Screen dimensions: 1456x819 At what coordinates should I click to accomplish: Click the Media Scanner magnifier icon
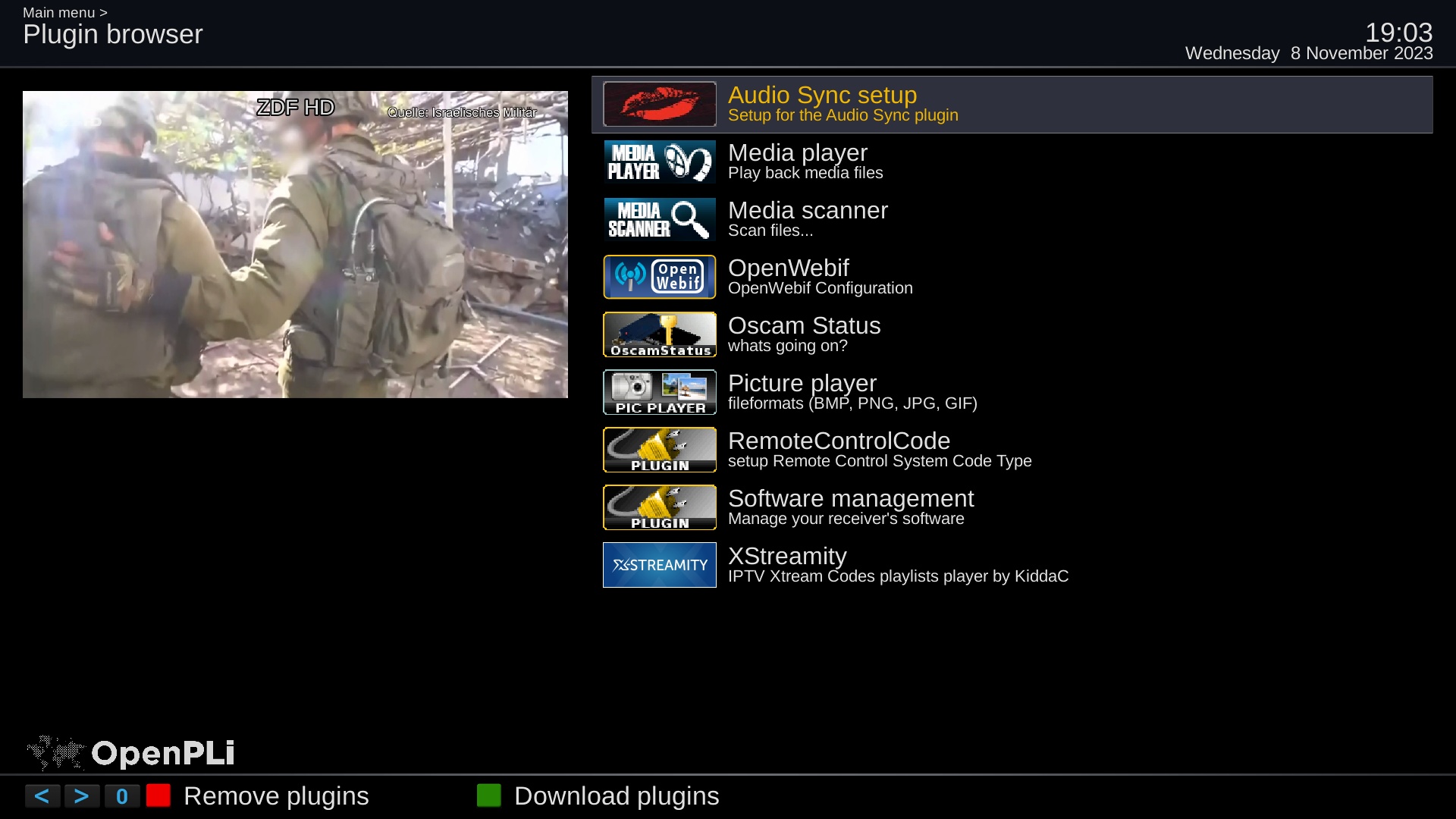click(659, 219)
